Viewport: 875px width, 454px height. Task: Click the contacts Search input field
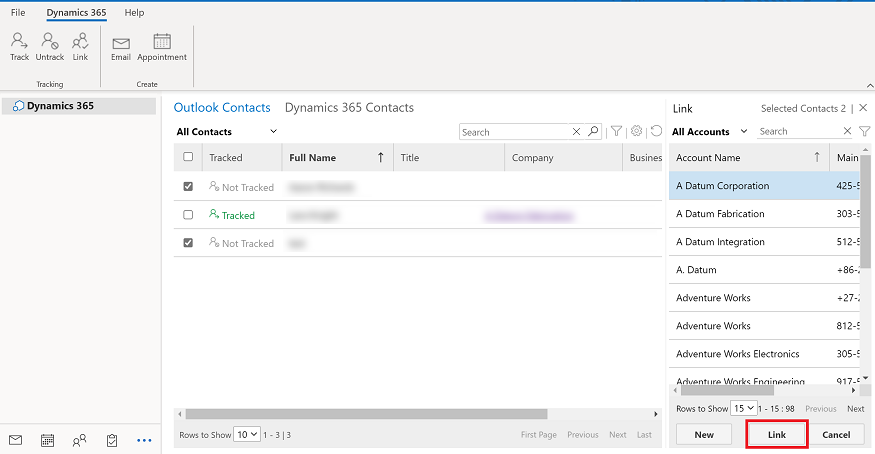515,132
